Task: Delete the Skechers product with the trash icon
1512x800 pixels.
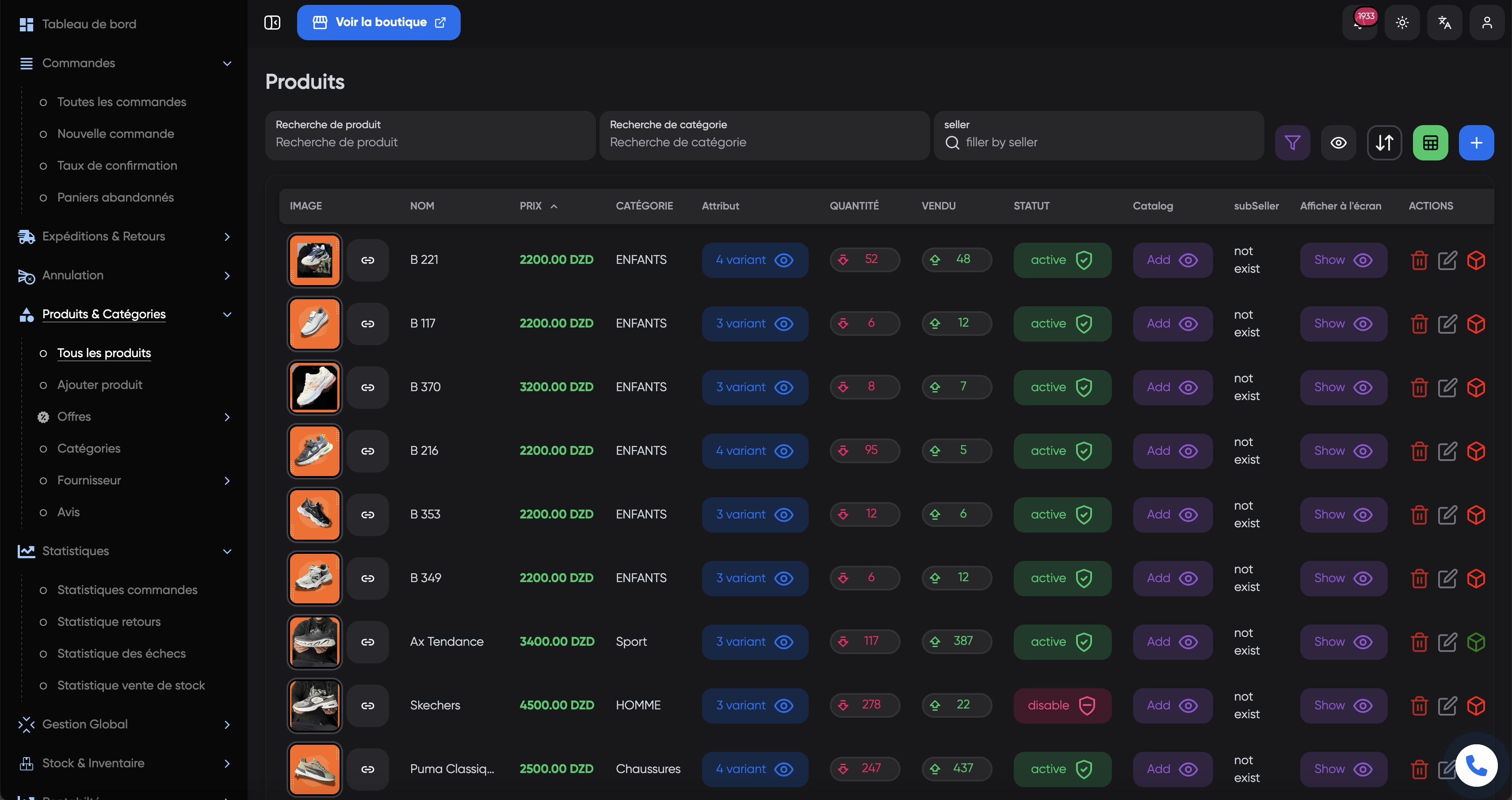Action: pyautogui.click(x=1420, y=705)
